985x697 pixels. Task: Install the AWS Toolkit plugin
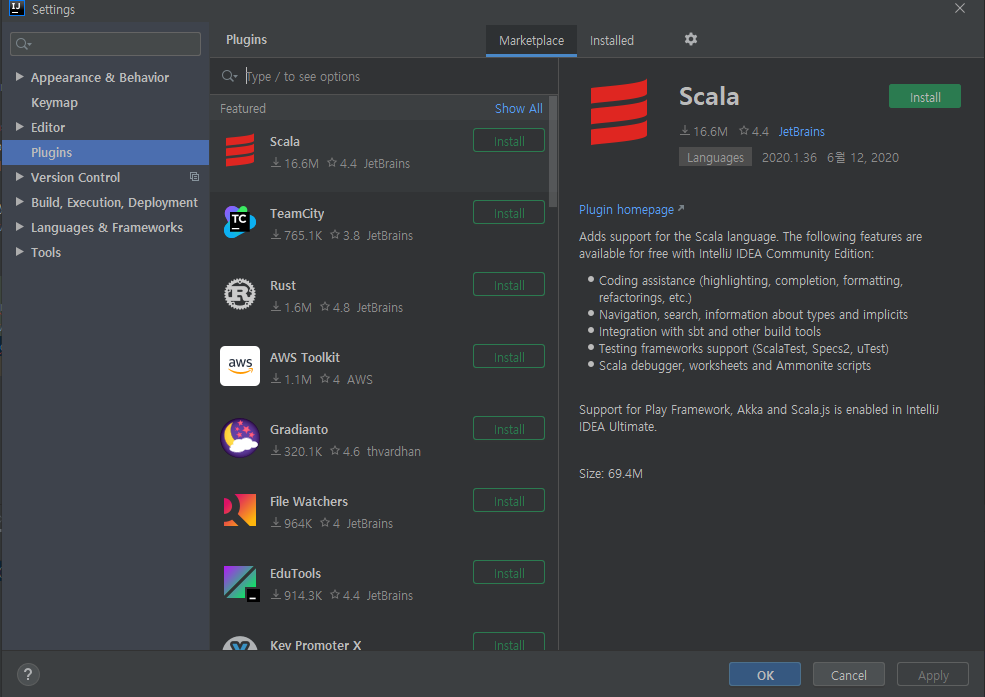[x=509, y=357]
